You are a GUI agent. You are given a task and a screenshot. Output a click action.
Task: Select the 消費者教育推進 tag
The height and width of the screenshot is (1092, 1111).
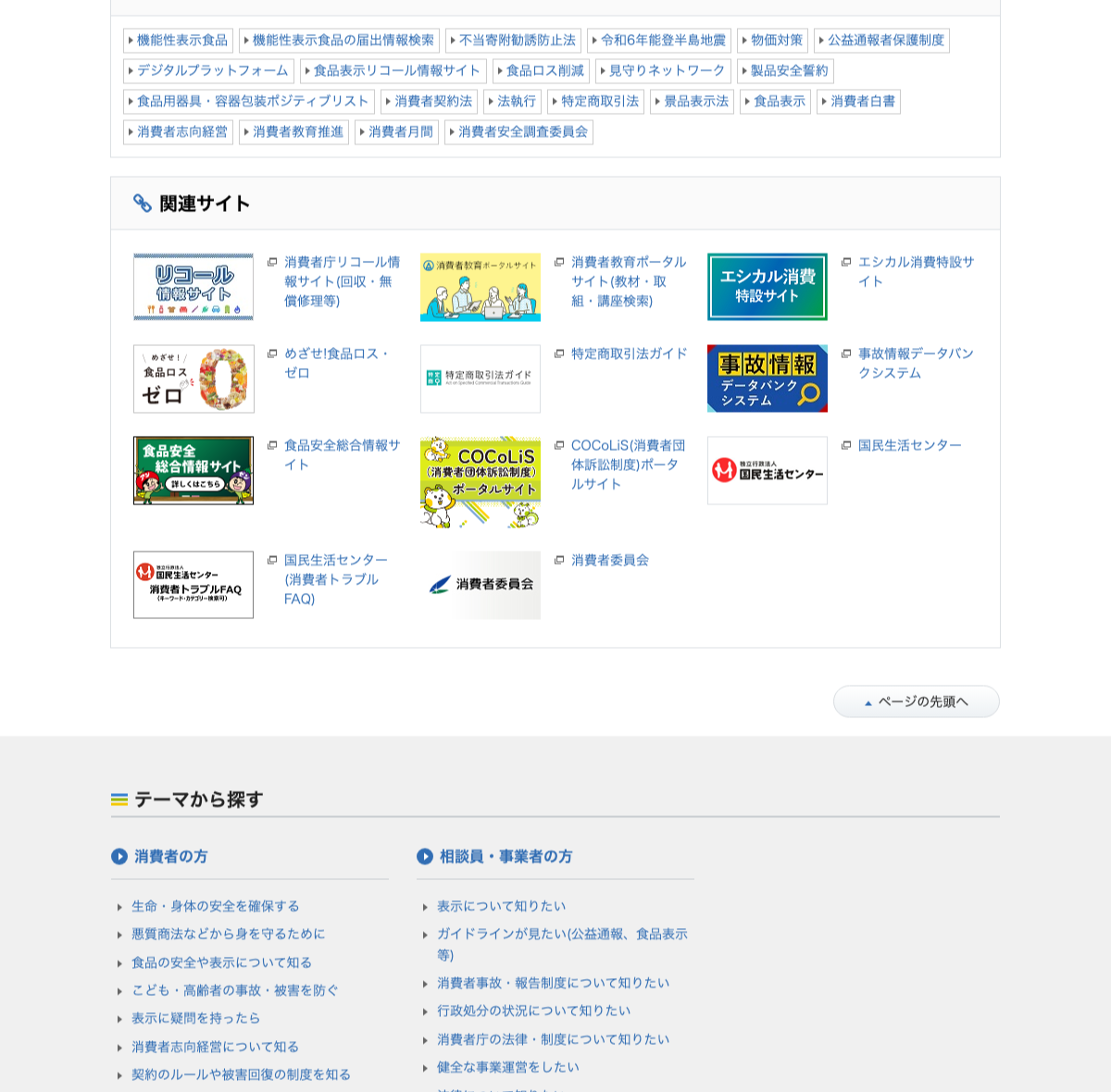294,132
